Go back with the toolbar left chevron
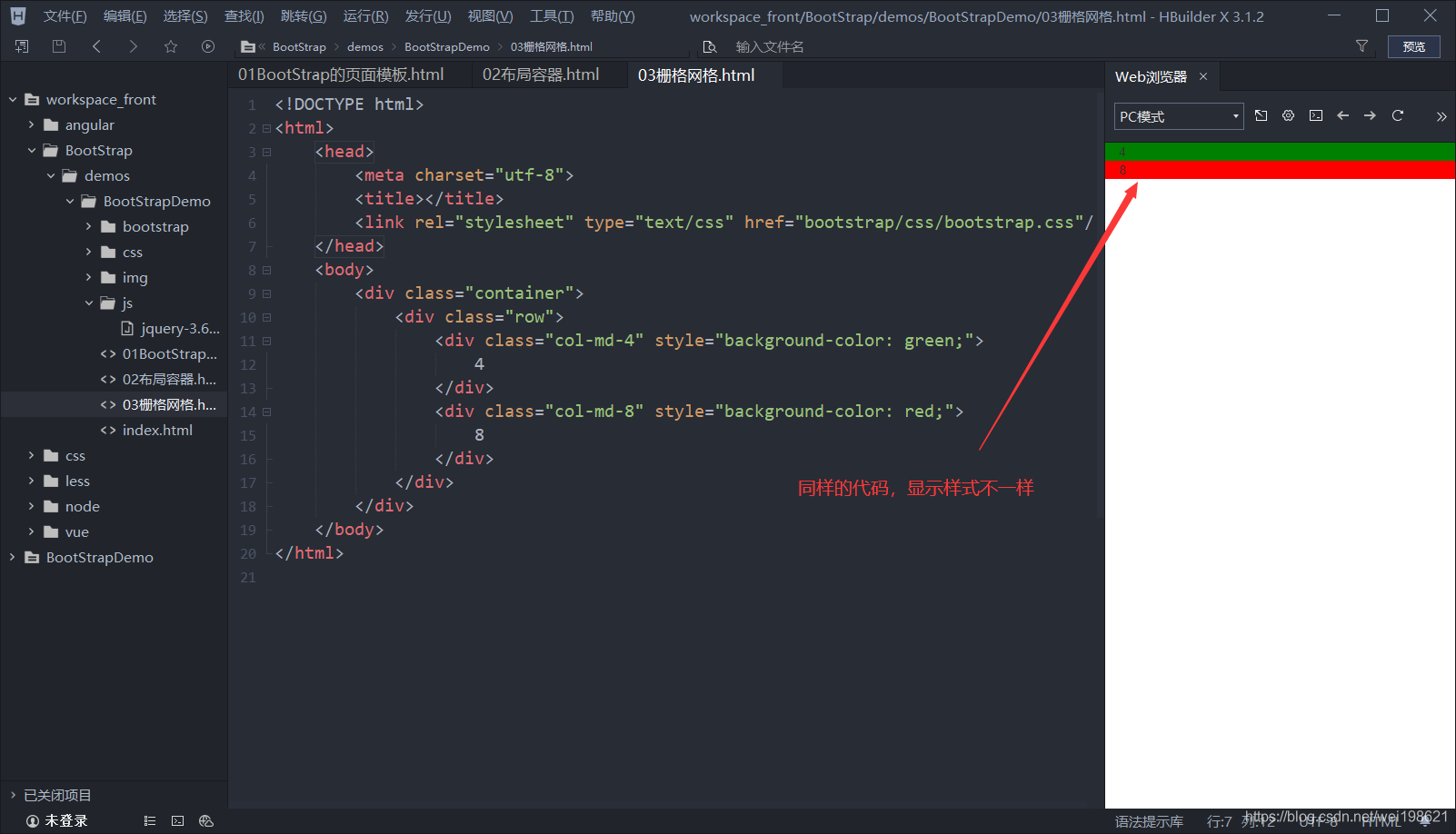This screenshot has height=834, width=1456. tap(96, 46)
